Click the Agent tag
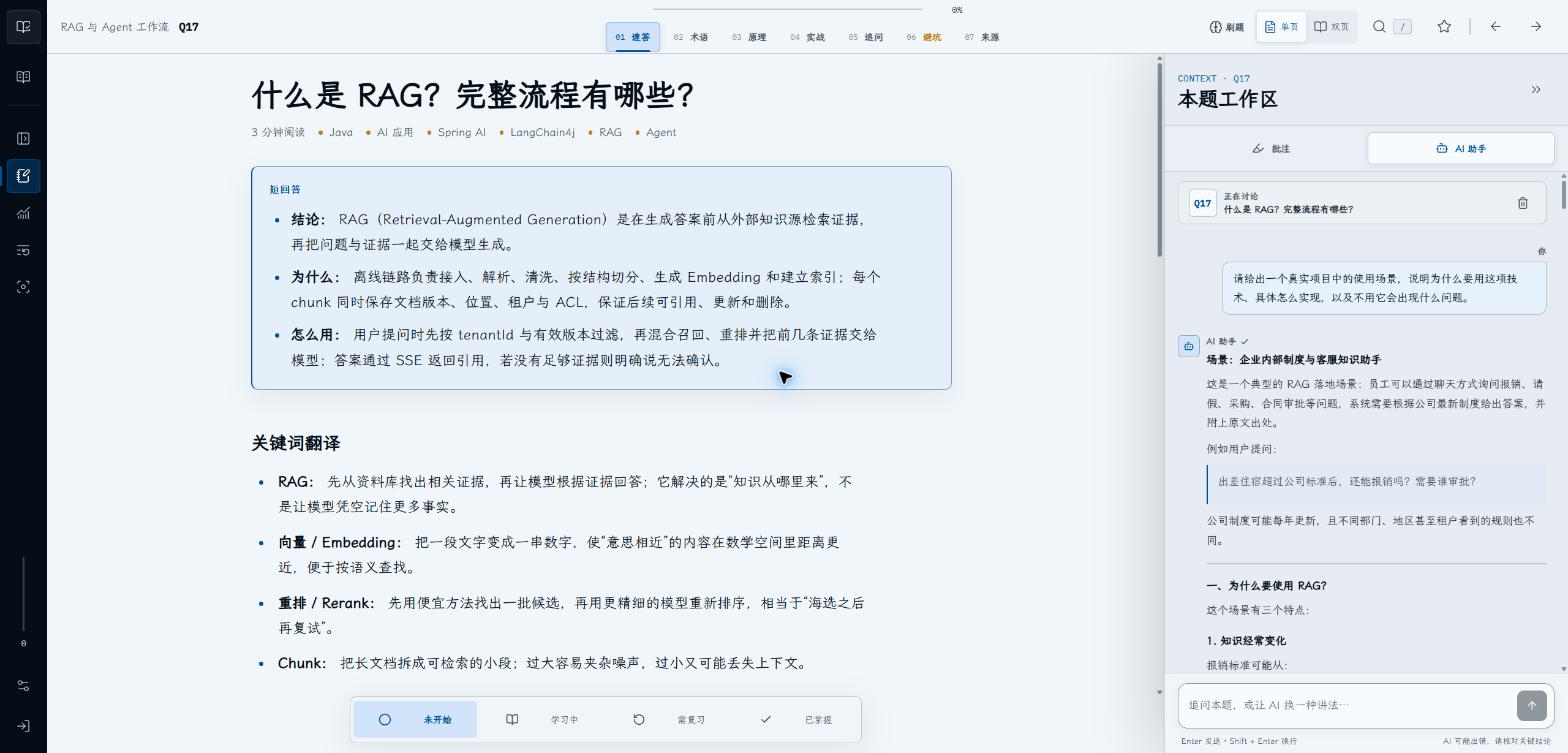The width and height of the screenshot is (1568, 753). 661,132
